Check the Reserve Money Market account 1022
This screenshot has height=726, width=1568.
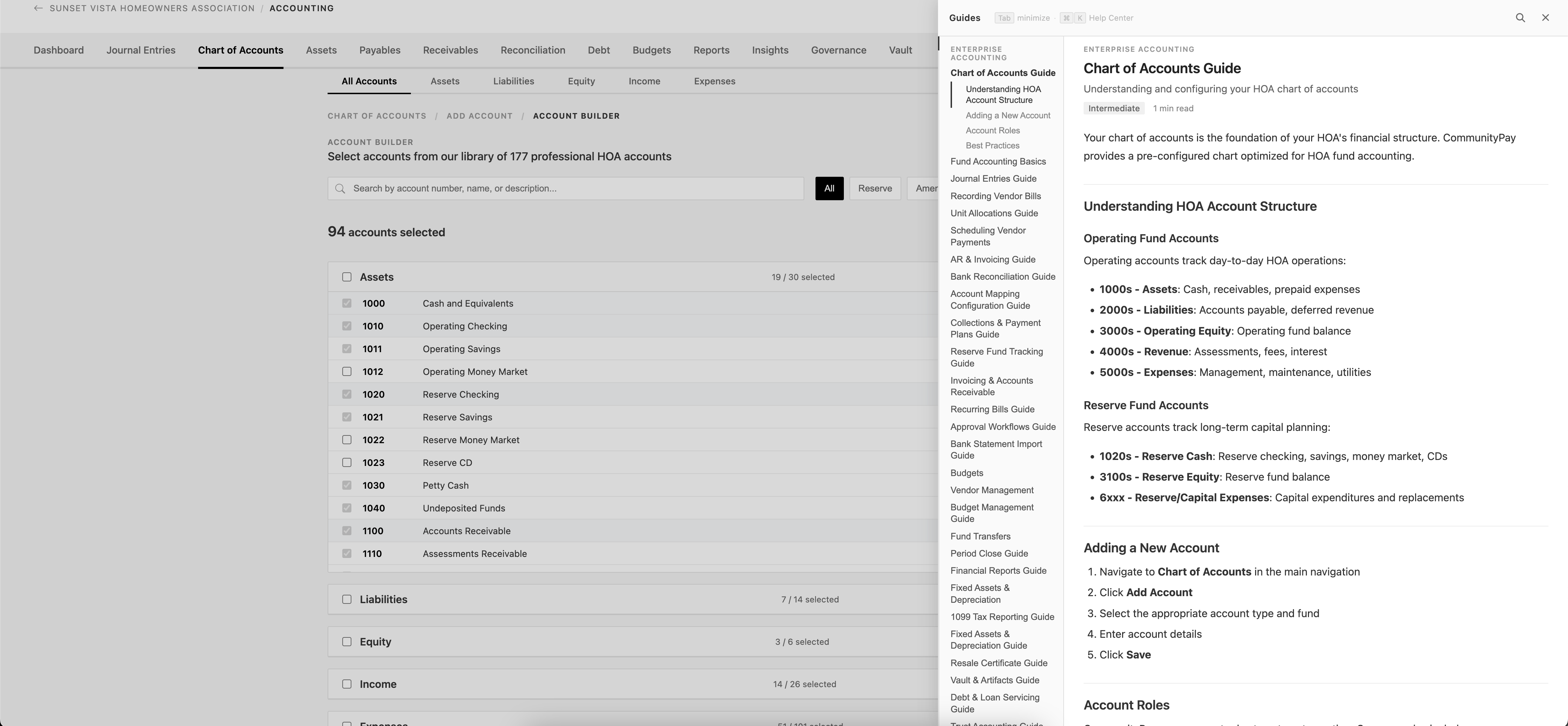347,439
